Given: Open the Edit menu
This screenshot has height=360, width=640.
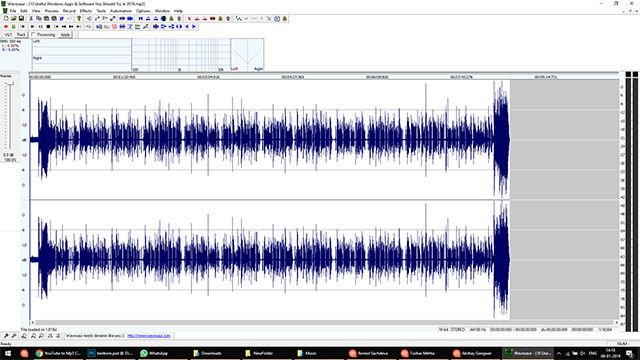Looking at the screenshot, I should (x=24, y=11).
